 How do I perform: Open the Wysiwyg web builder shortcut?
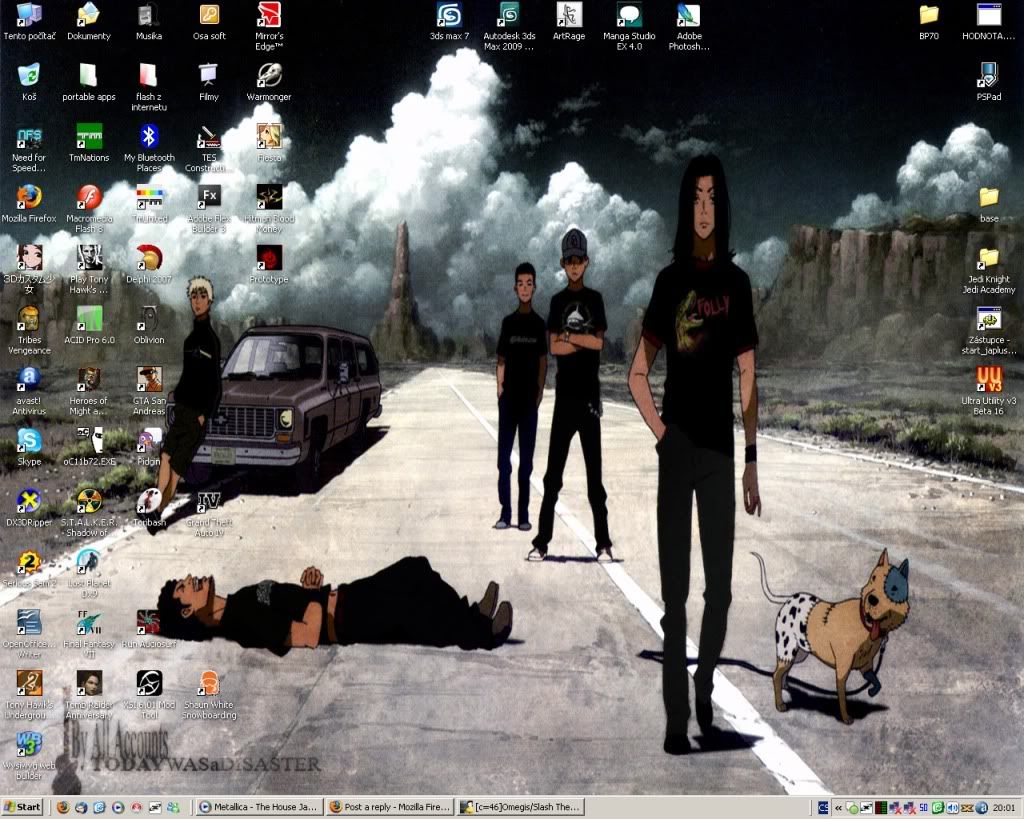click(29, 756)
